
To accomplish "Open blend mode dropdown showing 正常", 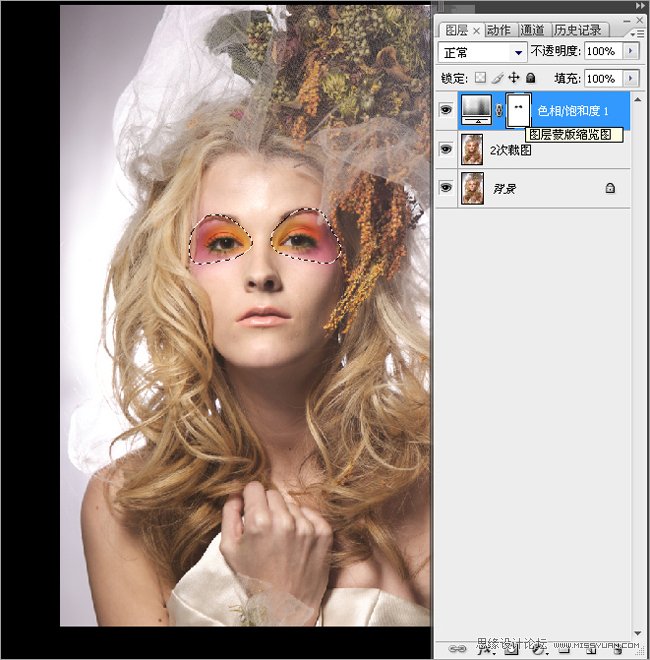I will tap(484, 52).
